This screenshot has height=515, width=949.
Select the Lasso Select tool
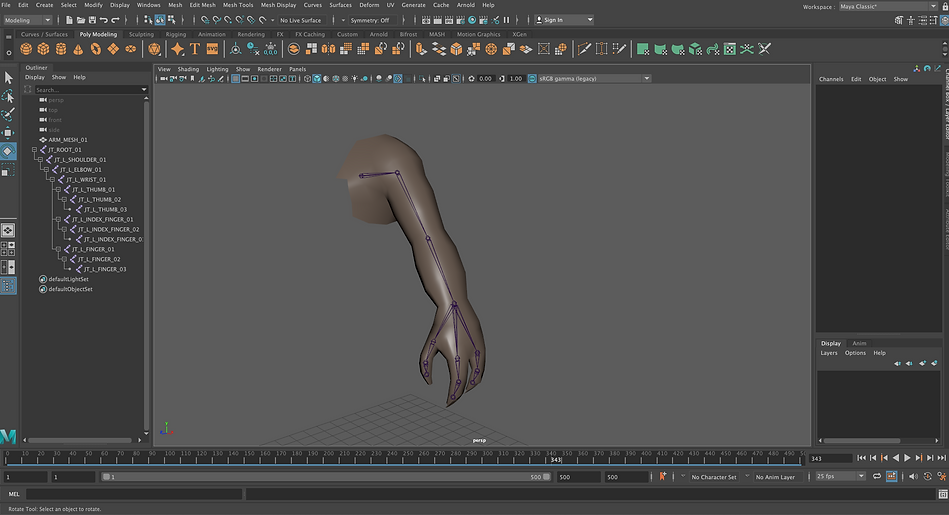(x=8, y=96)
